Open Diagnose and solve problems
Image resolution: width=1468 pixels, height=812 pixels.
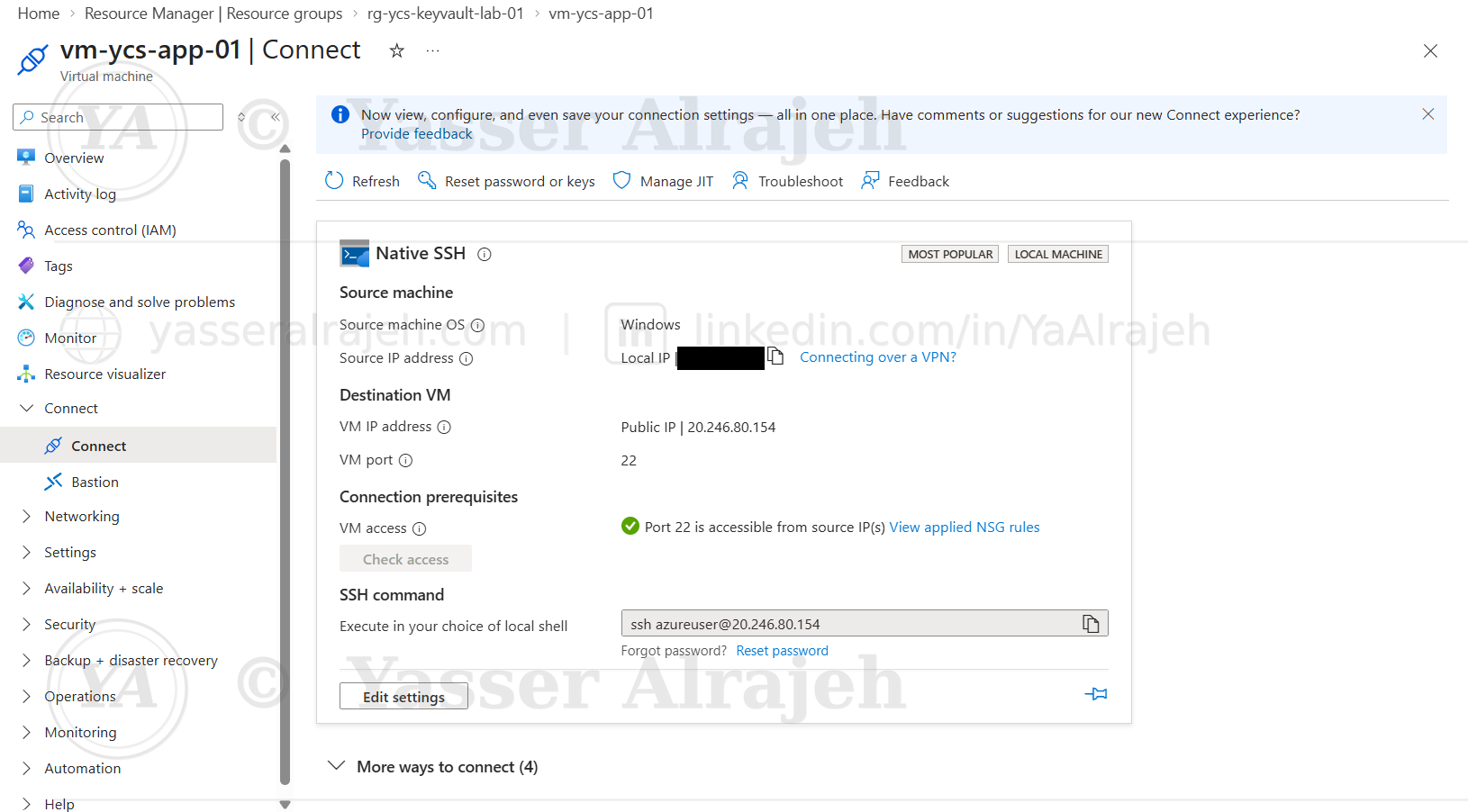click(139, 302)
